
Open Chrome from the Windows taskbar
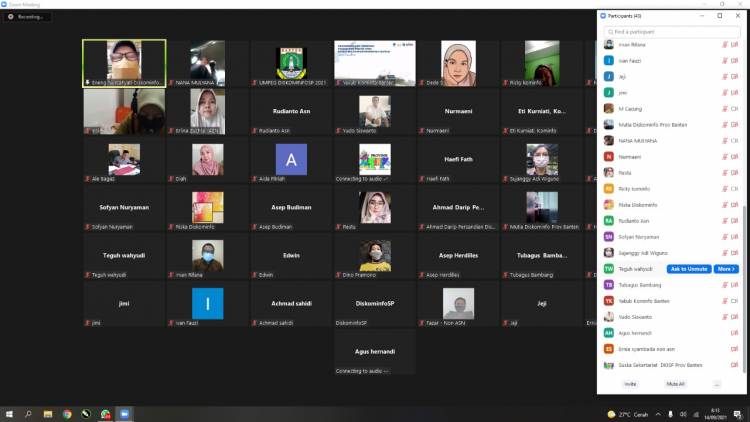coord(66,413)
